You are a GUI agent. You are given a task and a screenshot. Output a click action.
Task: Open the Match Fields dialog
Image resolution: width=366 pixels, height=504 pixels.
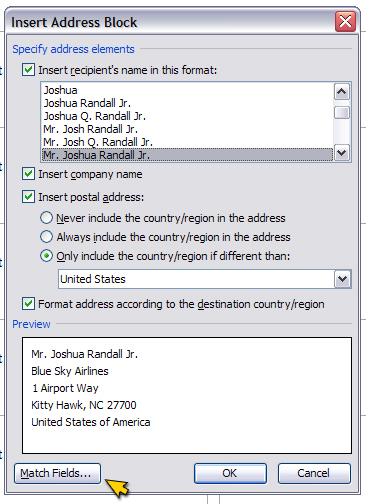[57, 473]
